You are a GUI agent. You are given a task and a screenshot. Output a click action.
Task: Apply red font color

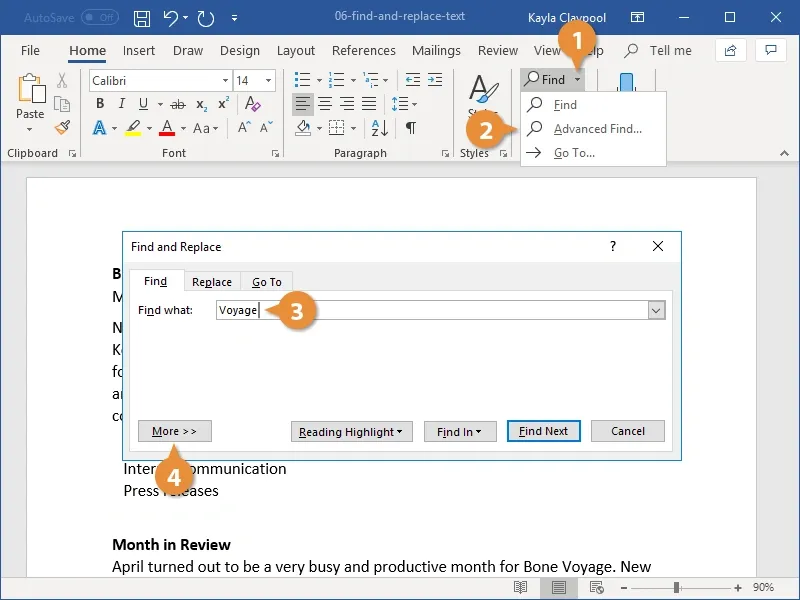pos(167,128)
